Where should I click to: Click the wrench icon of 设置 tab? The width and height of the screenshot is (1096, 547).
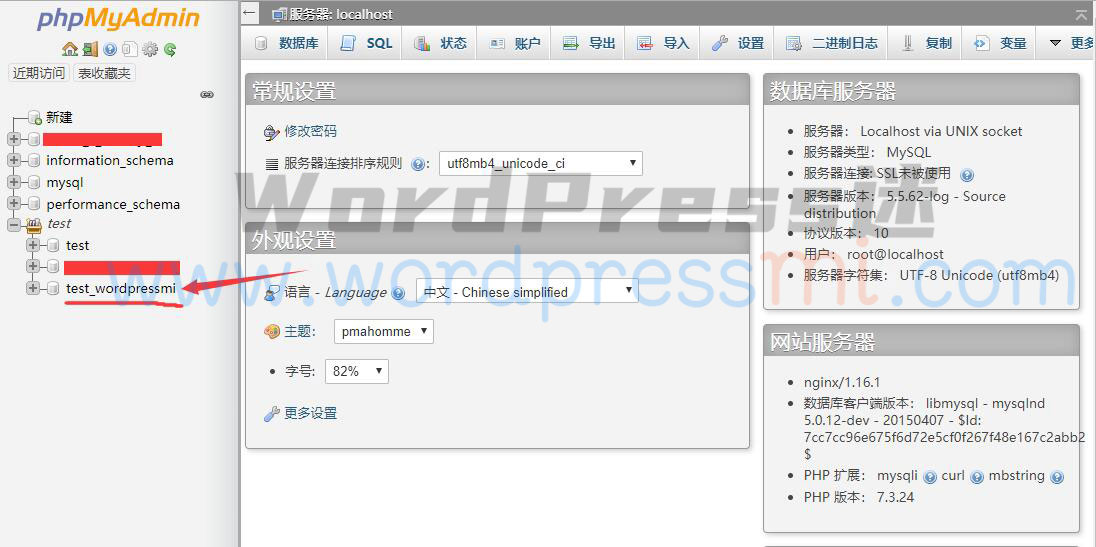720,43
